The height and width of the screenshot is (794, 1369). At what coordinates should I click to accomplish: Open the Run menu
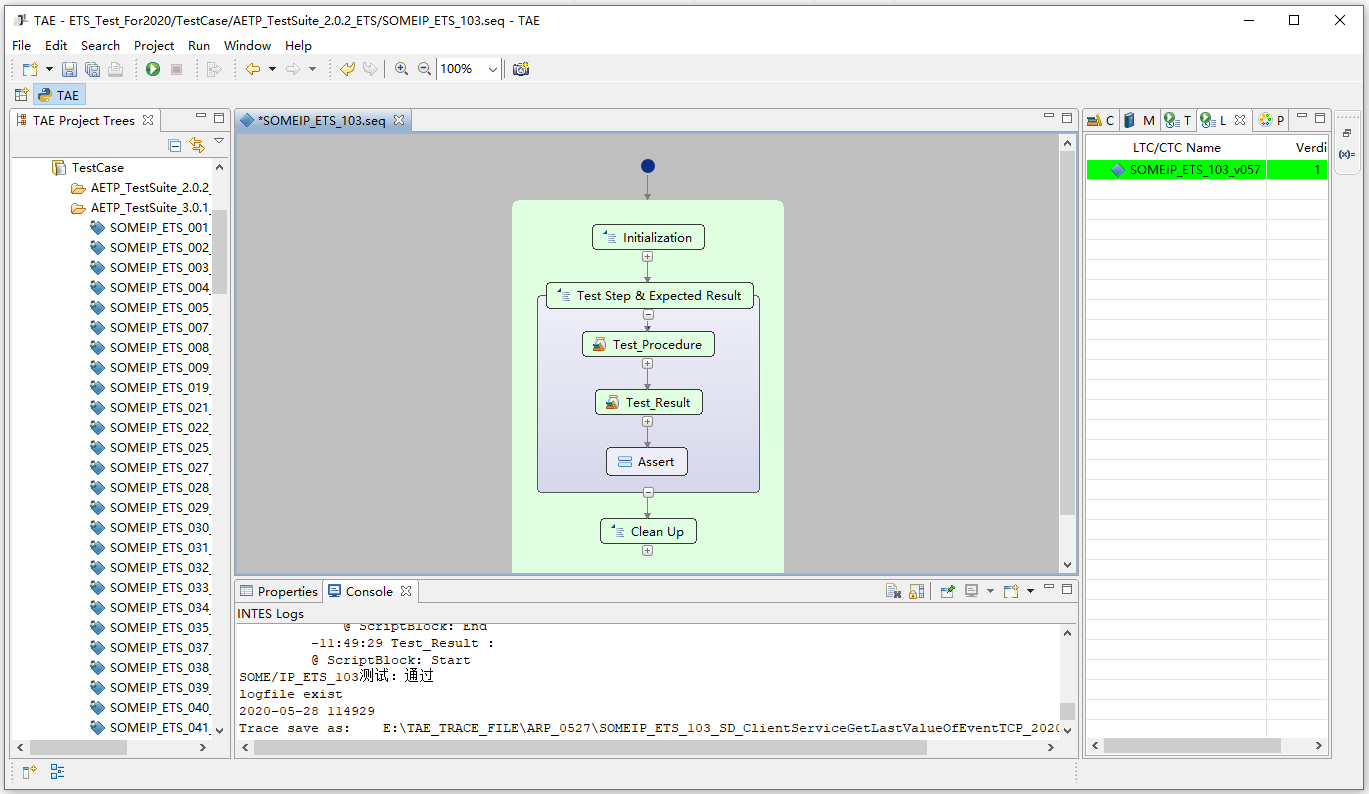198,45
